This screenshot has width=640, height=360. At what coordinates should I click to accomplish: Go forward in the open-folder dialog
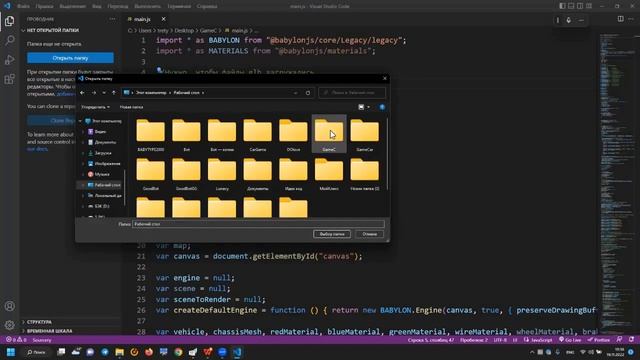pos(94,93)
